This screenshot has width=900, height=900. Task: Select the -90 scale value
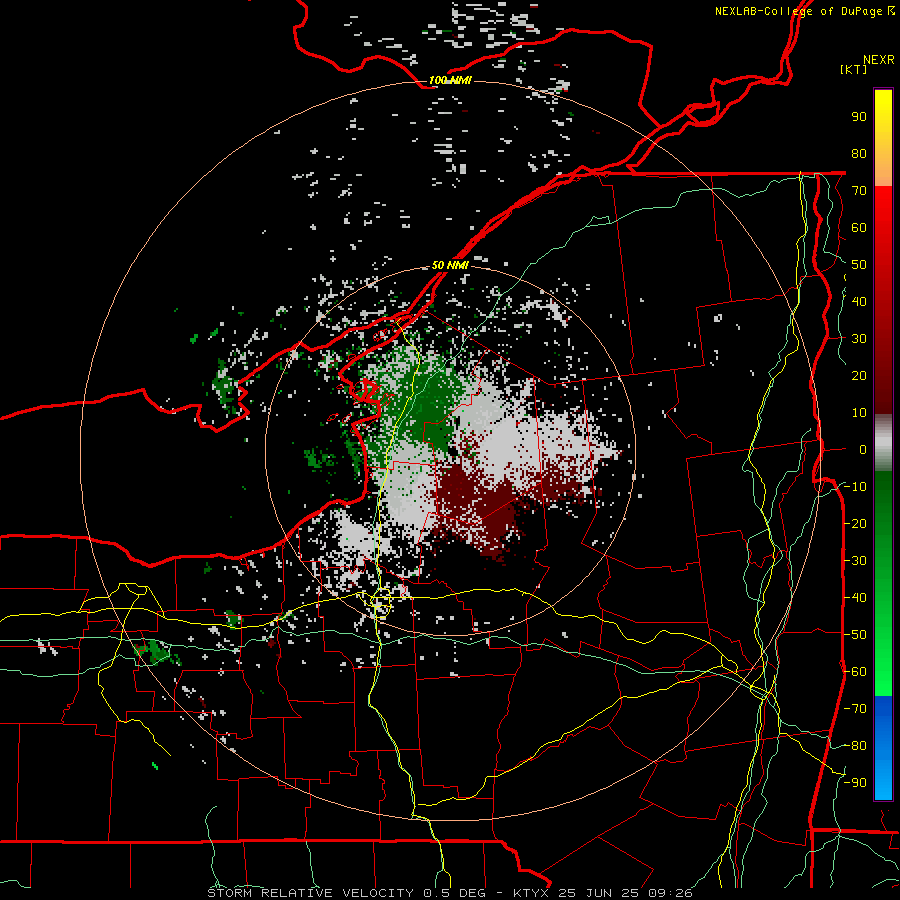click(855, 783)
